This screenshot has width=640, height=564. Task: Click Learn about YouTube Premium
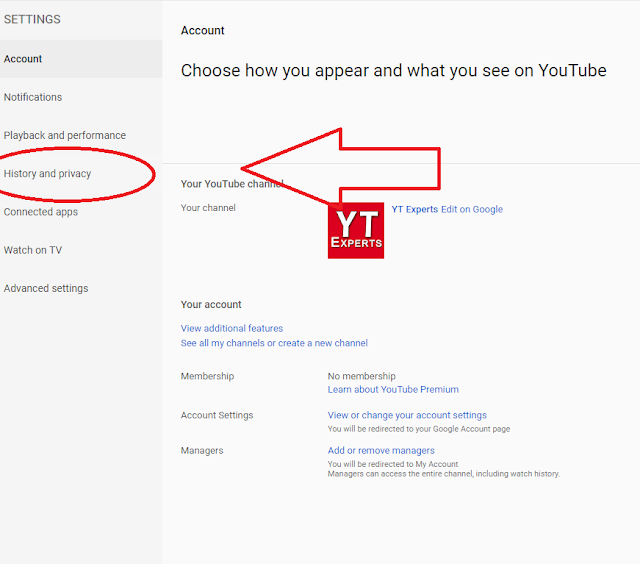click(x=393, y=389)
